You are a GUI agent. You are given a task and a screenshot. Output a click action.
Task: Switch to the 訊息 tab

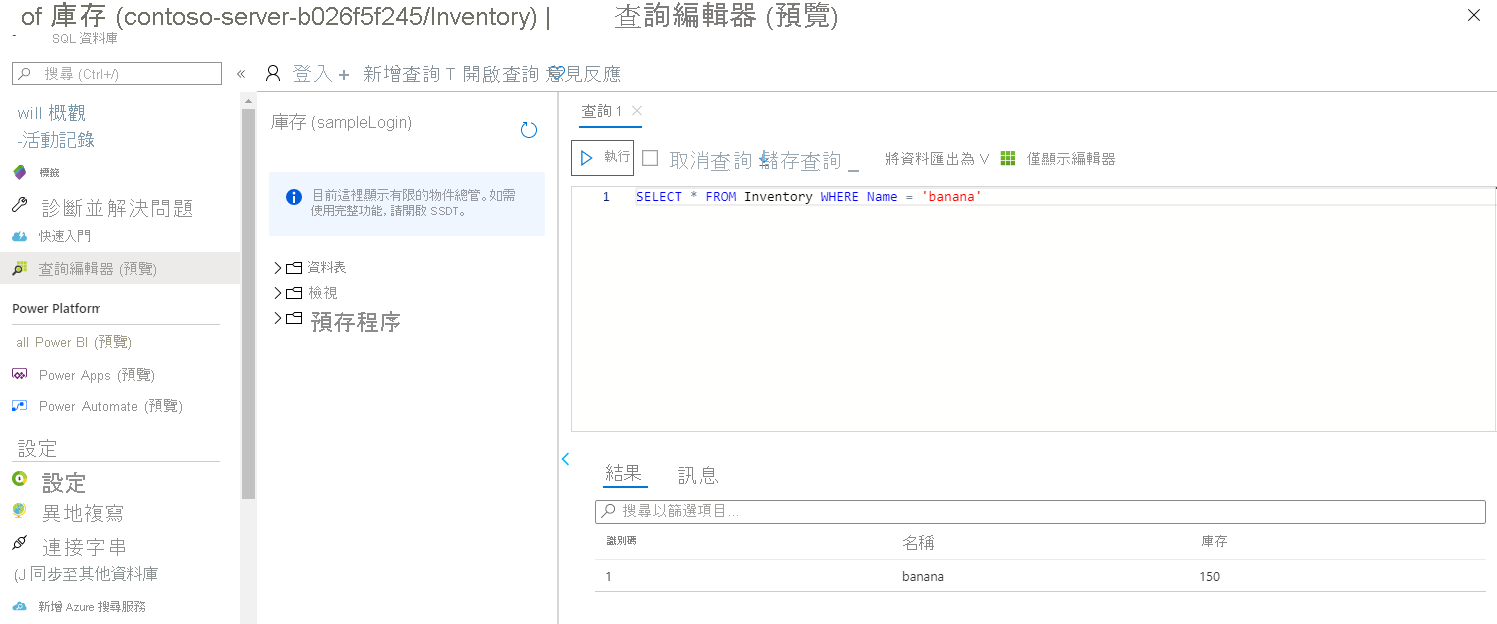[697, 474]
